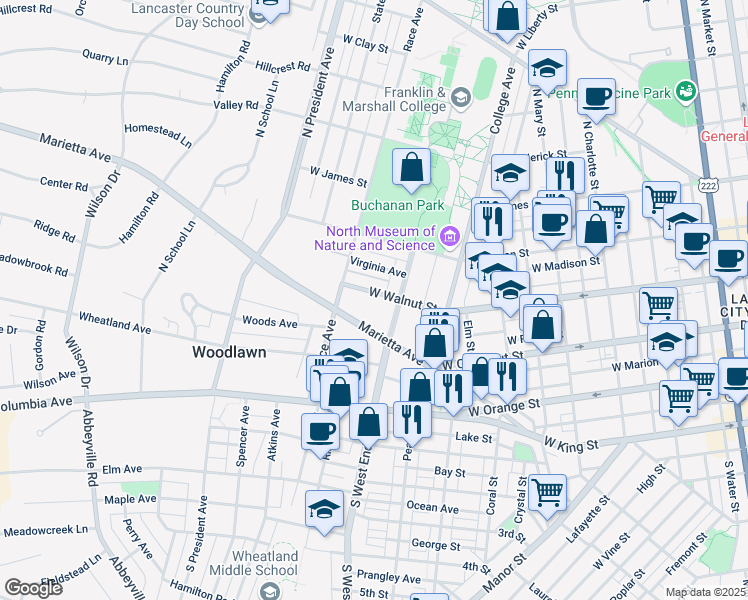This screenshot has height=600, width=748.
Task: Select the school marker beside W Marion St label
Action: 666,343
